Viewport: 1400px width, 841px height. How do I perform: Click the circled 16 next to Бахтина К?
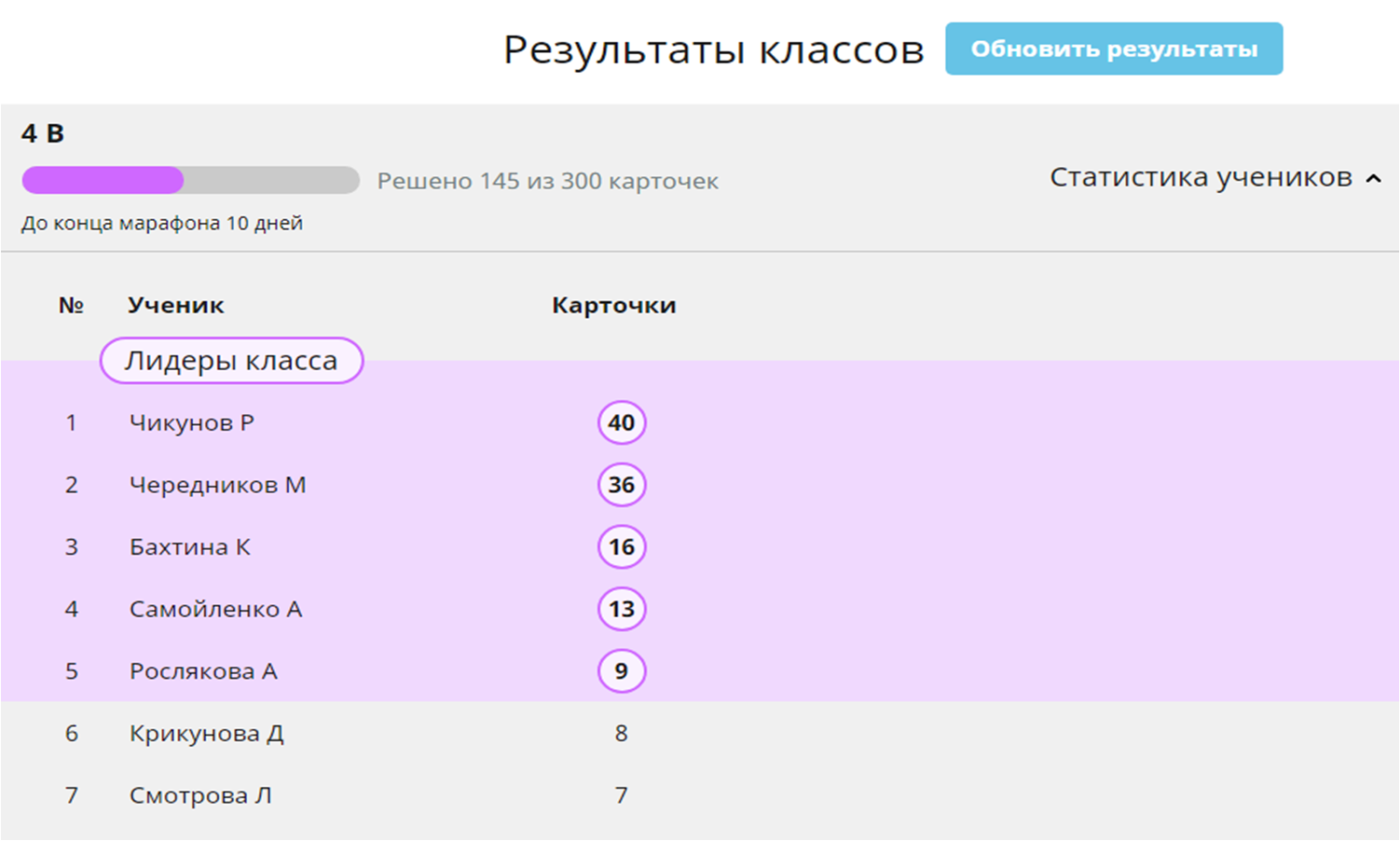coord(621,547)
